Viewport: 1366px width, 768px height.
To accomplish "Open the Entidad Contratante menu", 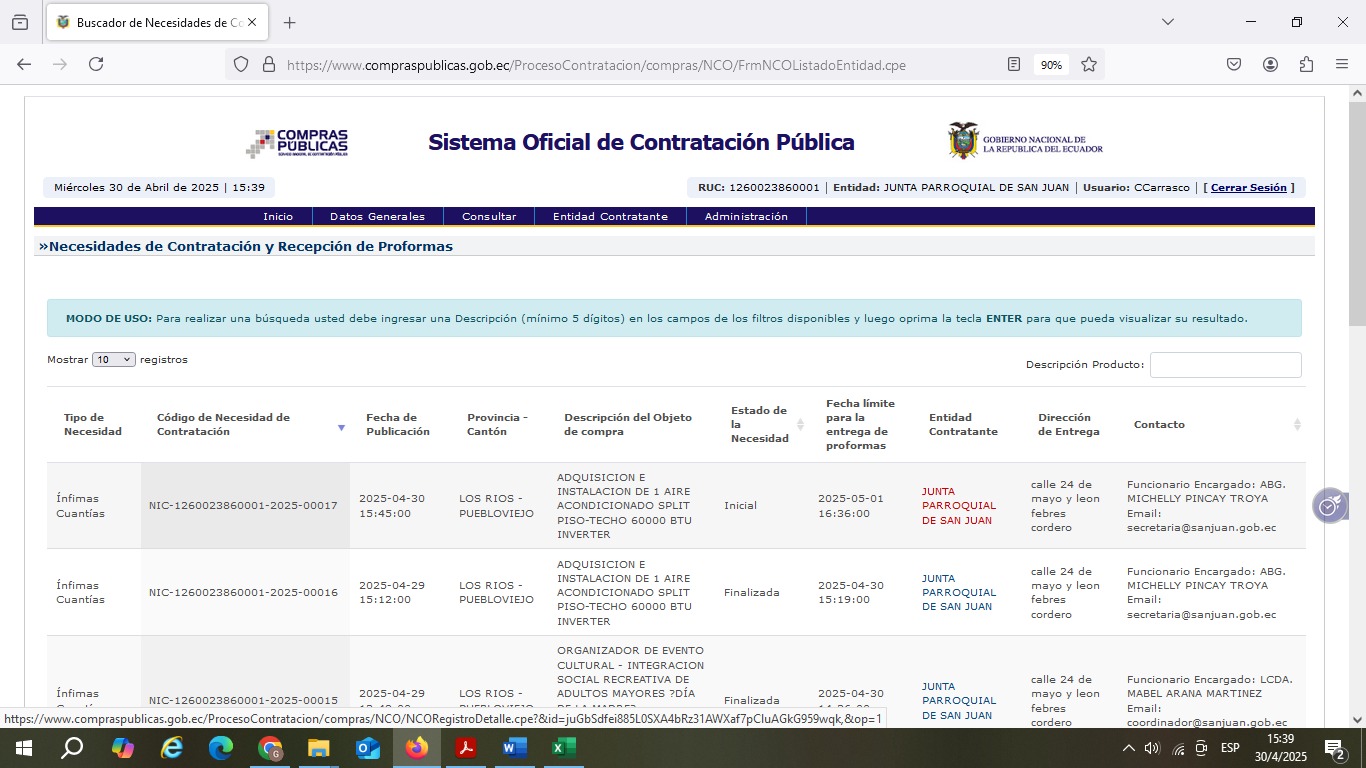I will tap(610, 216).
